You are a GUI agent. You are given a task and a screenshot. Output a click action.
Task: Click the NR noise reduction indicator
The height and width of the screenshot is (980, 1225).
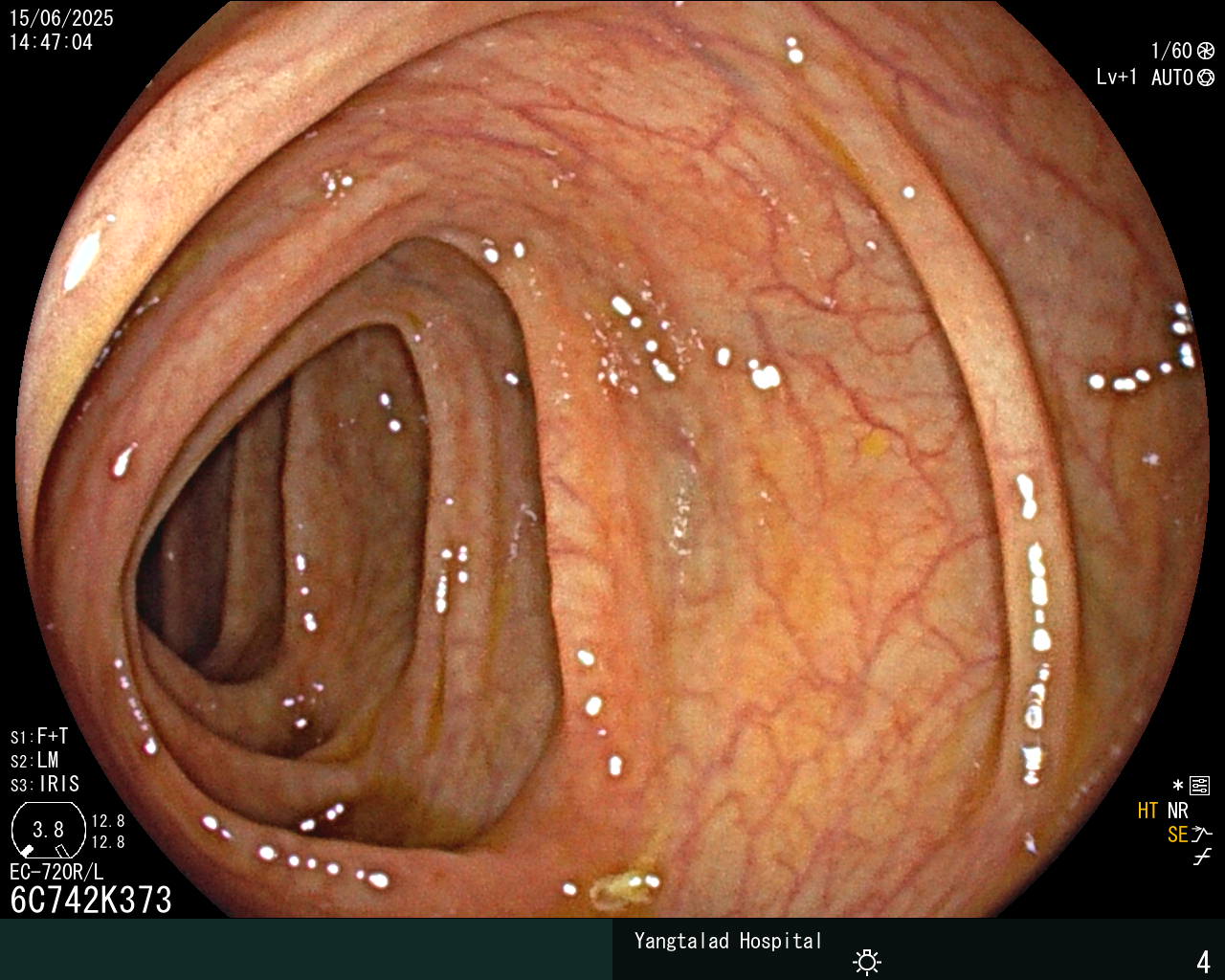(x=1177, y=811)
